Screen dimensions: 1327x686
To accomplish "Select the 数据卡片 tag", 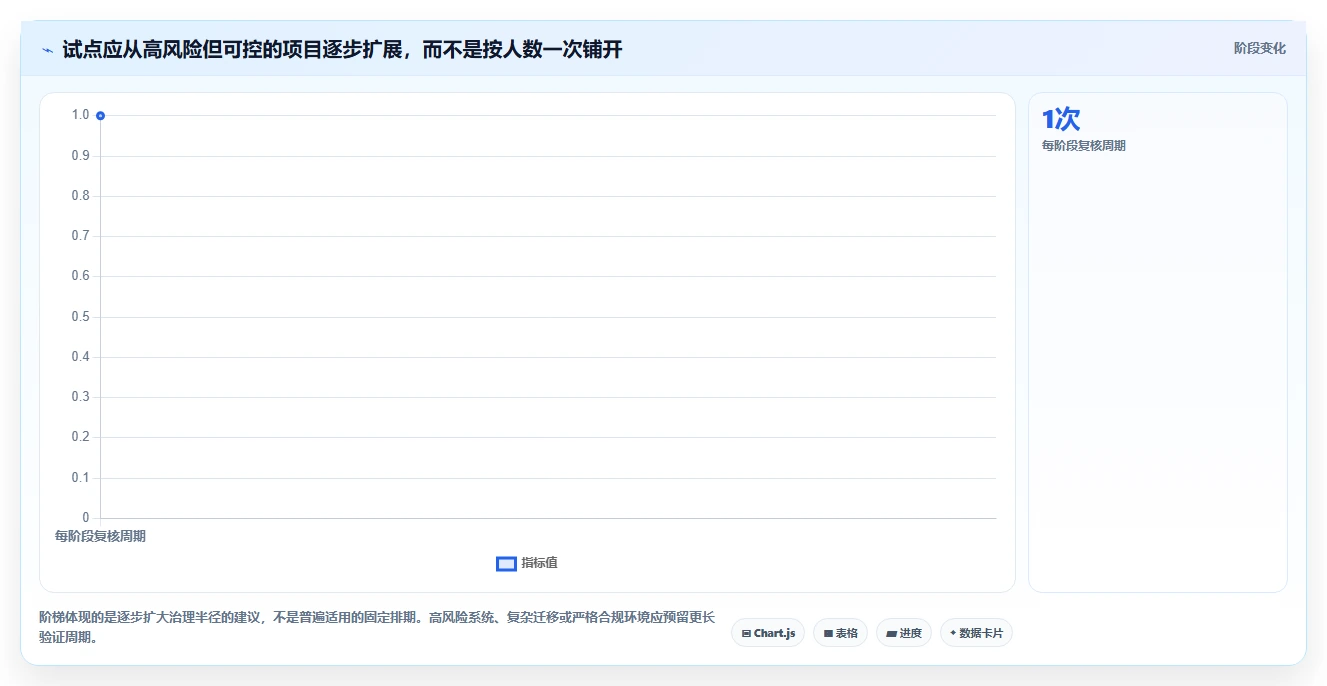I will pyautogui.click(x=976, y=633).
